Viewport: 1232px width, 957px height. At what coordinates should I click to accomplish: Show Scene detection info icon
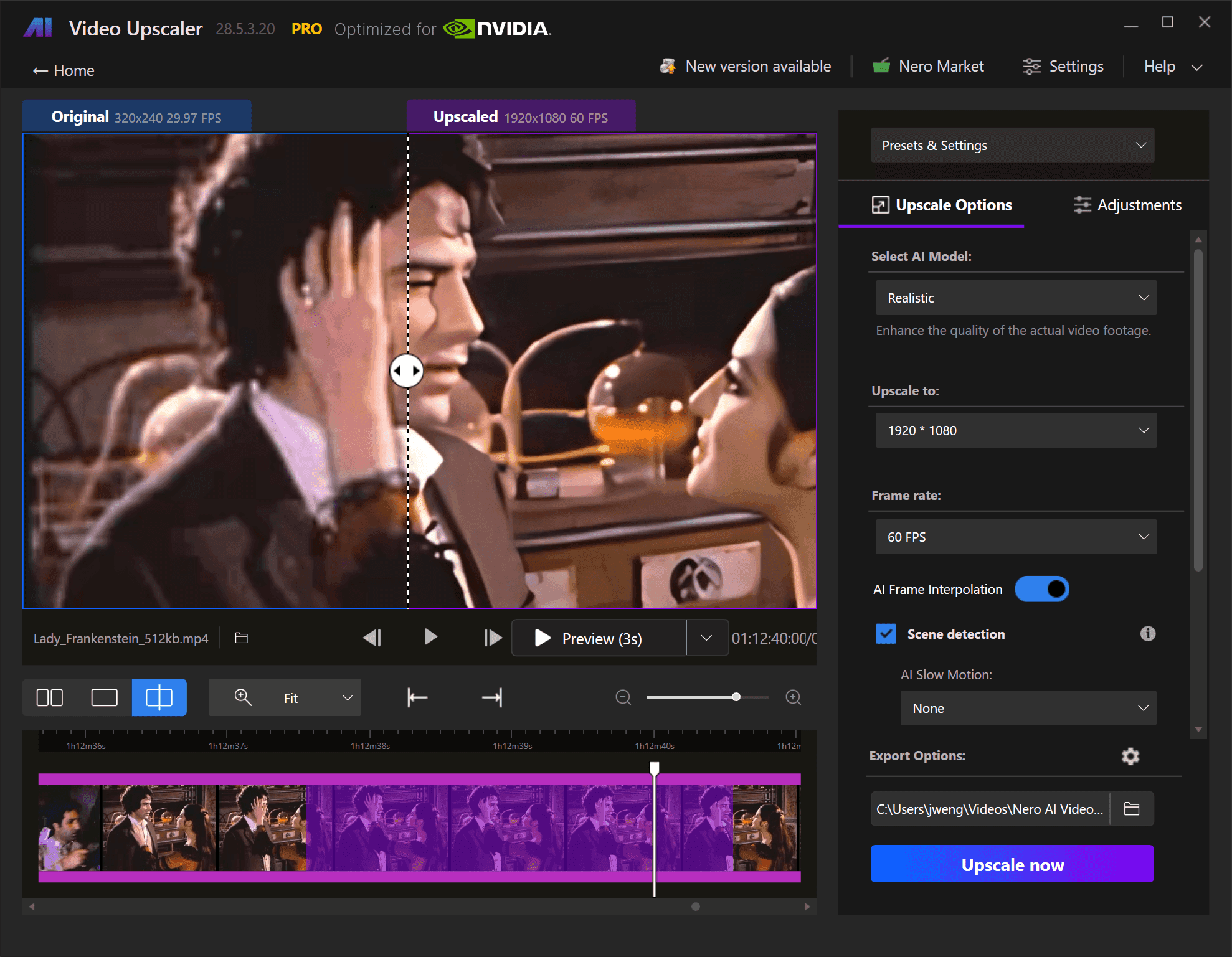[1148, 634]
